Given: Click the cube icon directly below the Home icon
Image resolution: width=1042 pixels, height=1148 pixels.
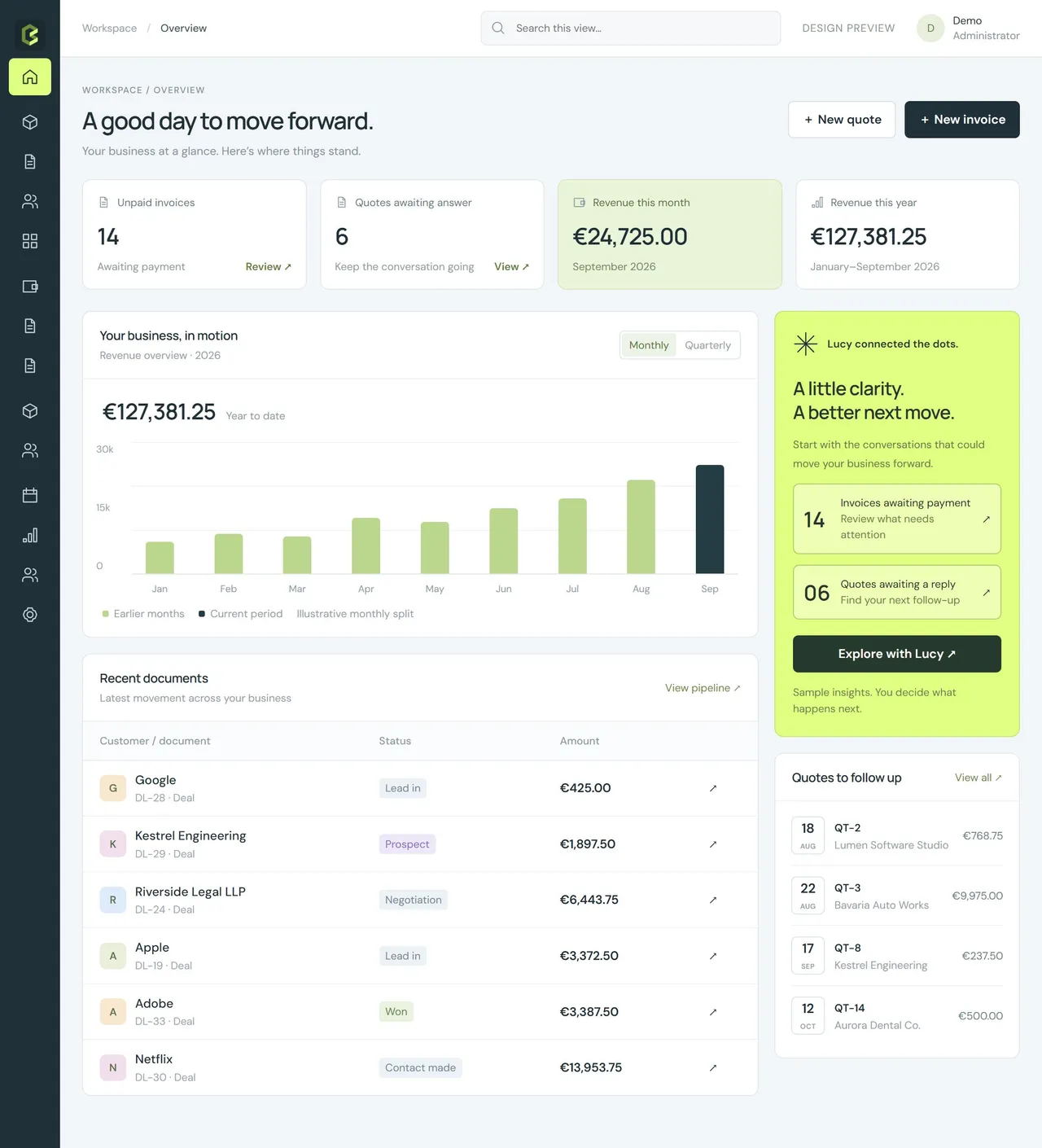Looking at the screenshot, I should pos(30,122).
